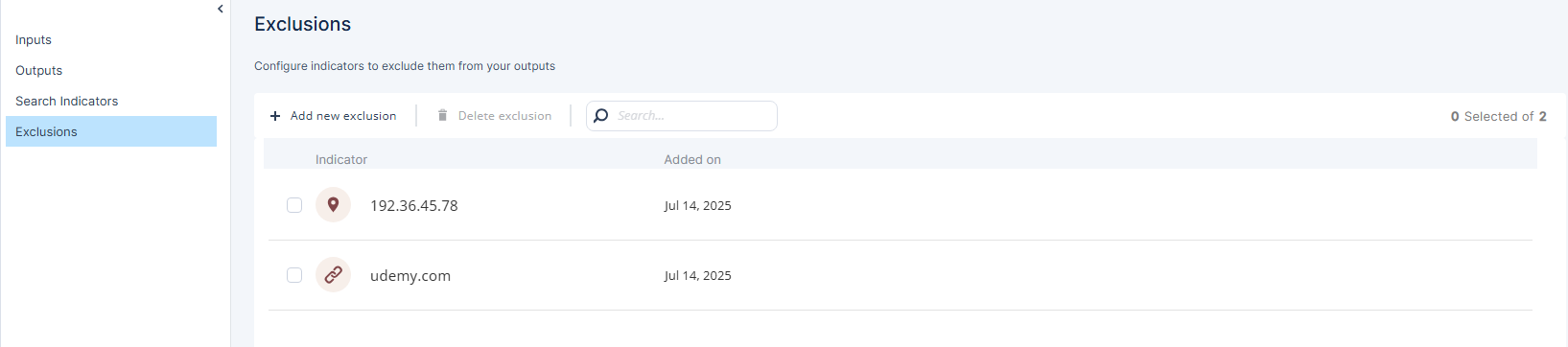The width and height of the screenshot is (1568, 347).
Task: Open Search Indicators in the sidebar
Action: point(66,101)
